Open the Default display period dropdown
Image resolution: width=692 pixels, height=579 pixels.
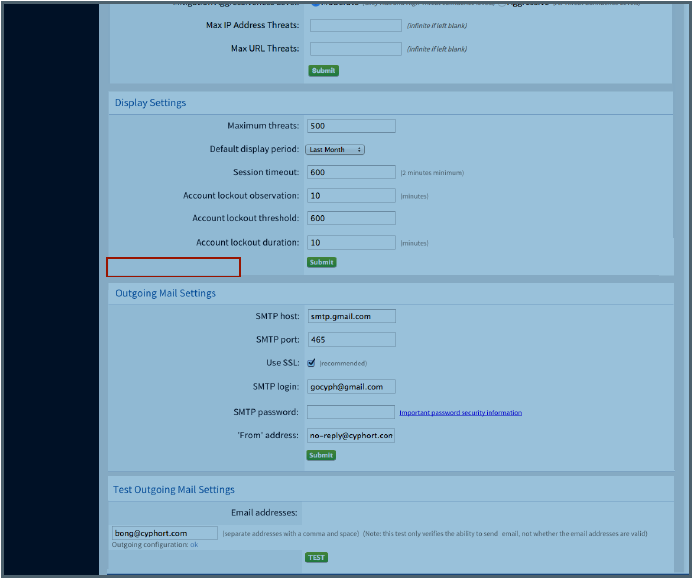tap(335, 150)
